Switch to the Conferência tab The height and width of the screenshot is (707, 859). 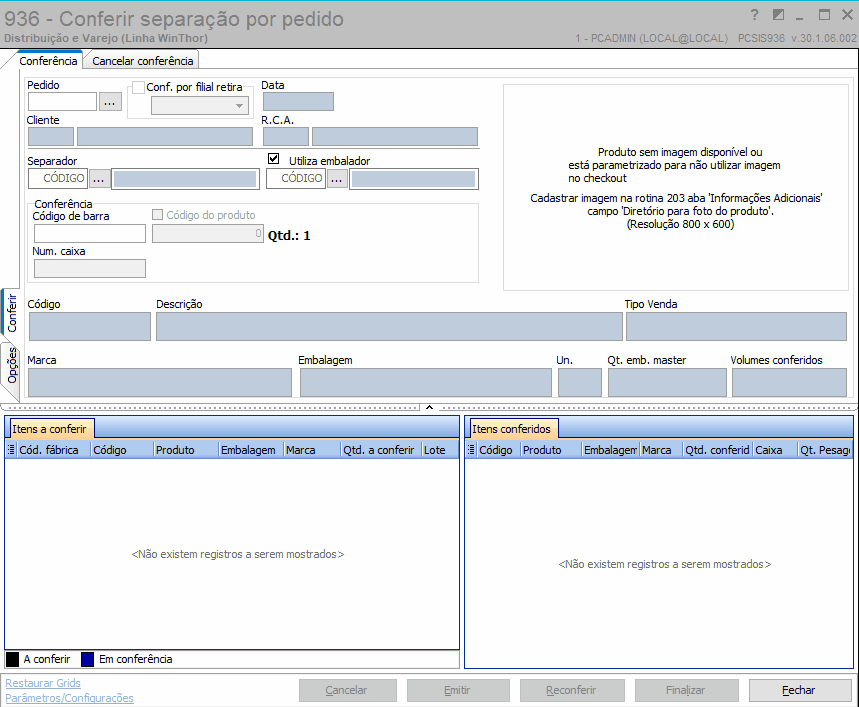coord(48,61)
